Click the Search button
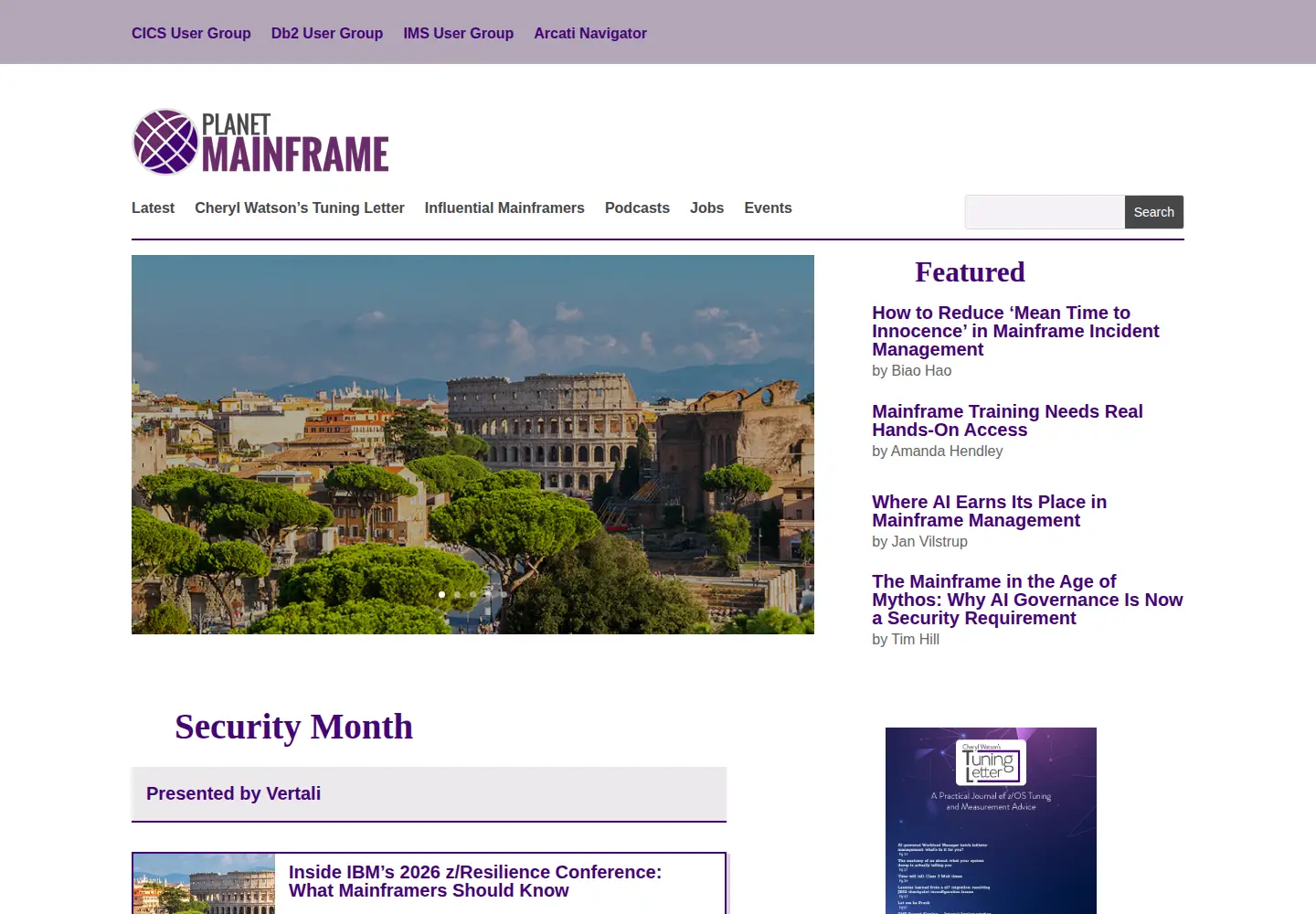 [x=1154, y=212]
